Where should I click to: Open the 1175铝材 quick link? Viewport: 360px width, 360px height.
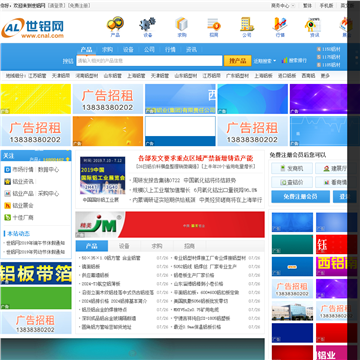pos(331,57)
